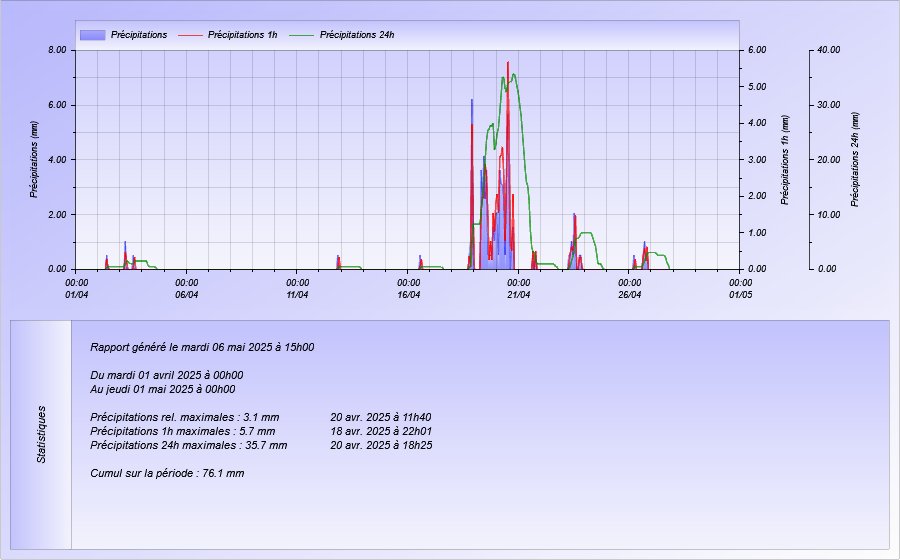Image resolution: width=900 pixels, height=560 pixels.
Task: Click the tallest red 1h precipitation peak
Action: tap(508, 64)
